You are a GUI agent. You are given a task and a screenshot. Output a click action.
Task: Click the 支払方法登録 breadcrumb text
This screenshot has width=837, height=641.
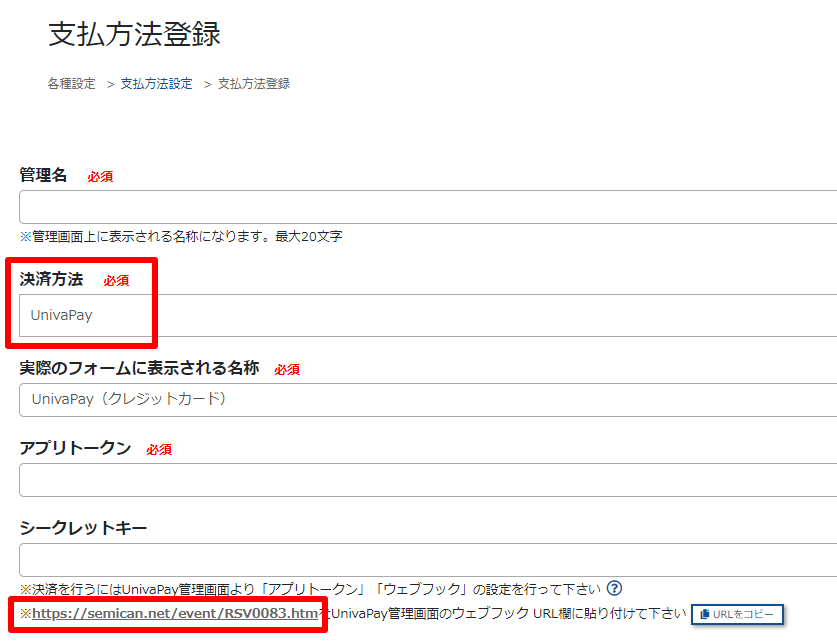tap(254, 84)
